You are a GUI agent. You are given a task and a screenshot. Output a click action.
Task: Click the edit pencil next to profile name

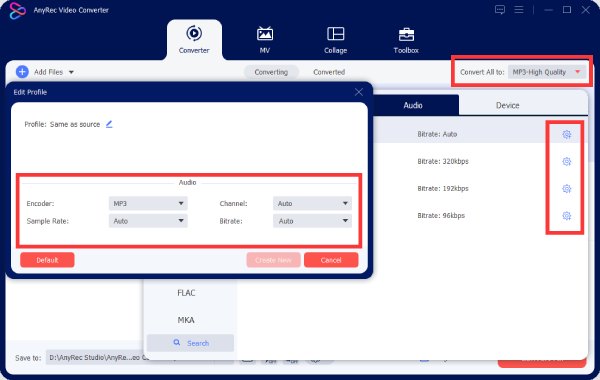coord(109,124)
